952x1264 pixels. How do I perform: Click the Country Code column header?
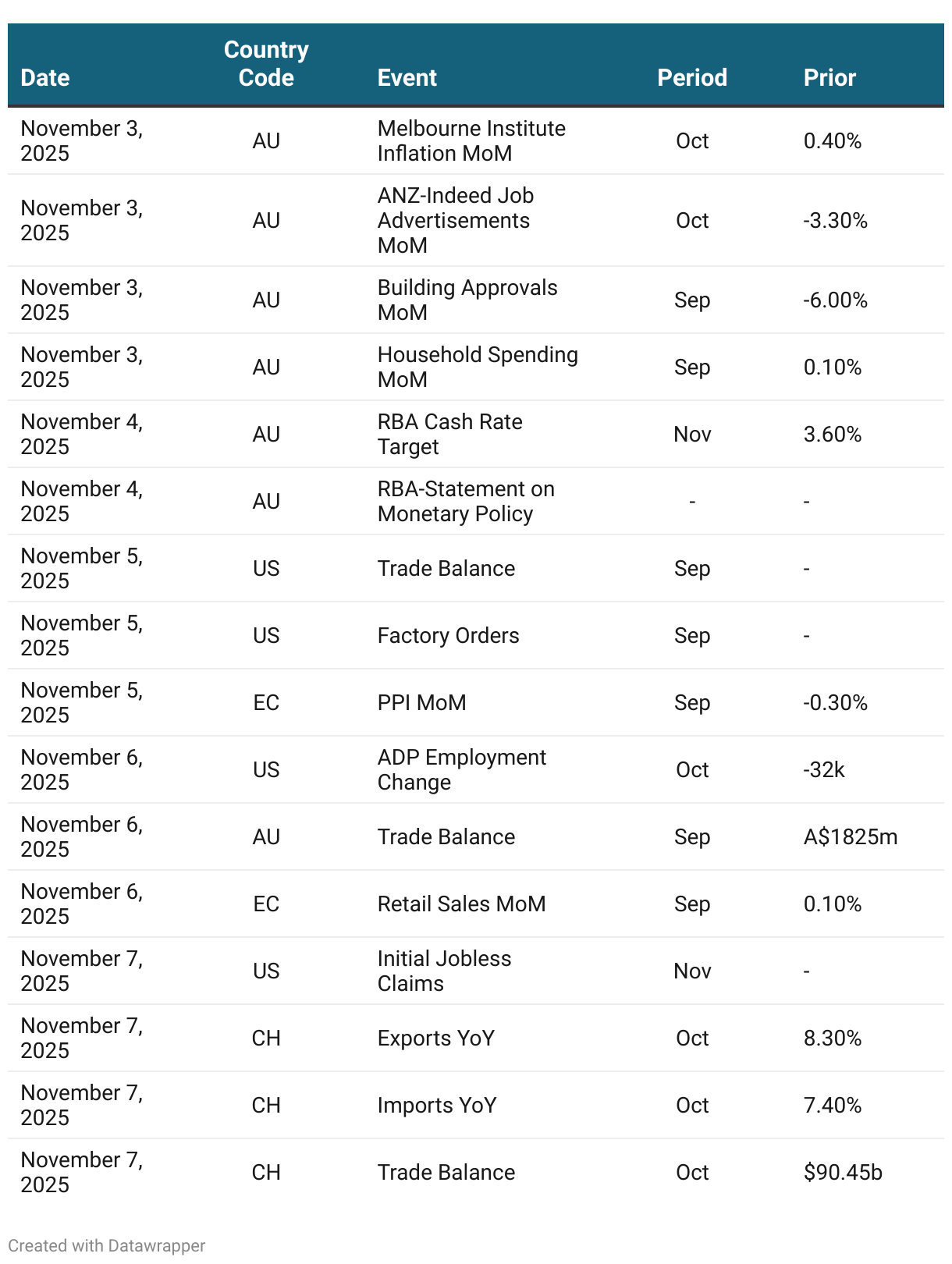[266, 64]
